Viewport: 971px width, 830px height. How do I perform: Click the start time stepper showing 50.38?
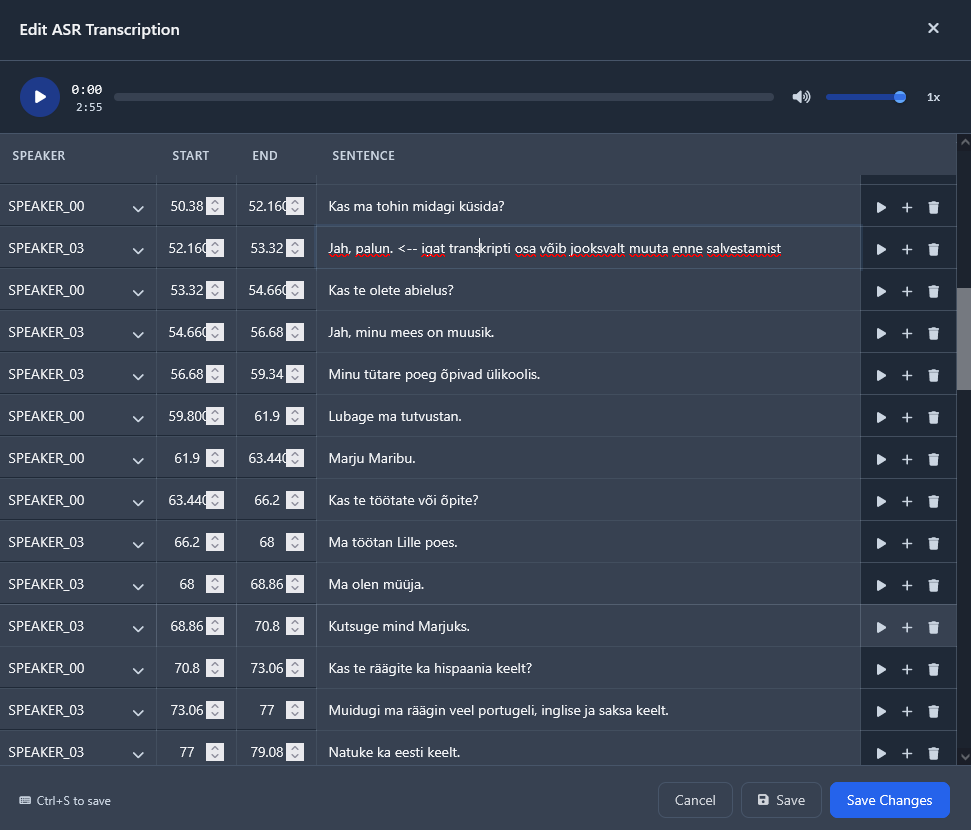point(215,206)
